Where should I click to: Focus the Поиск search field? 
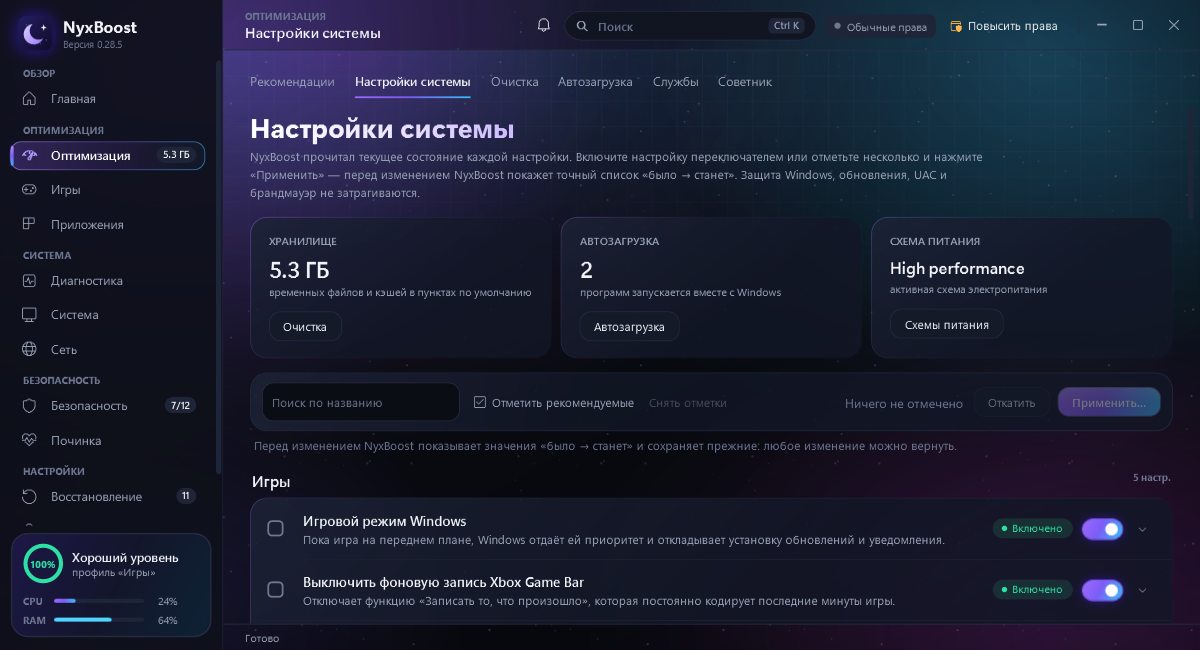point(690,26)
